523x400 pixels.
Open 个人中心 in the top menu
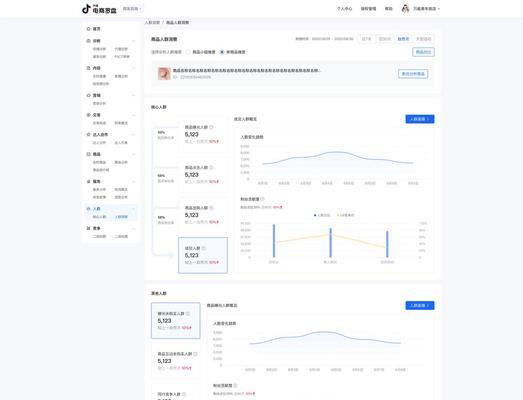(x=344, y=9)
